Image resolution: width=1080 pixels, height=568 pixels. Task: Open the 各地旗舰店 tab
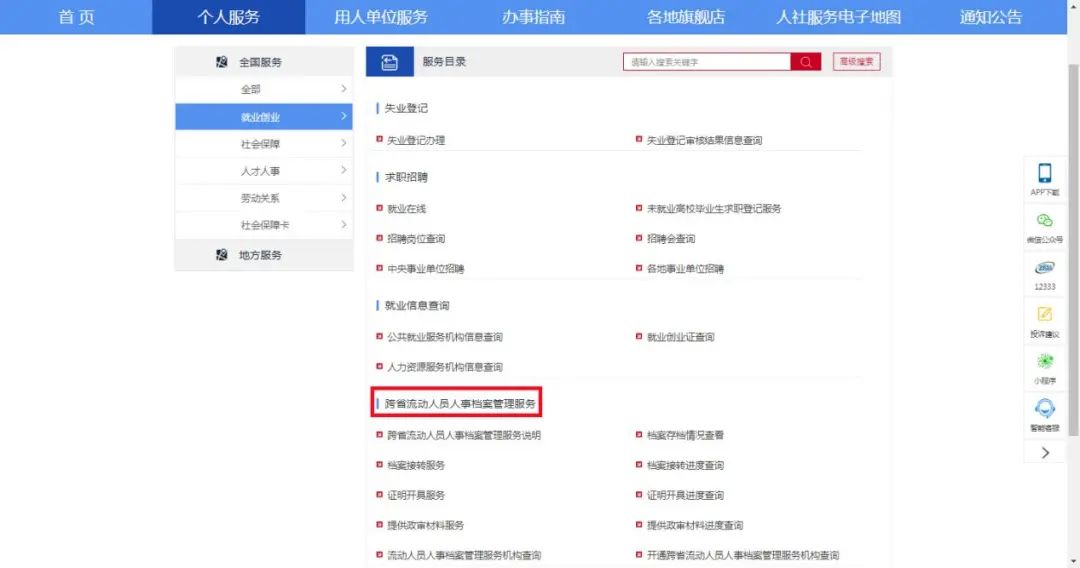[685, 17]
